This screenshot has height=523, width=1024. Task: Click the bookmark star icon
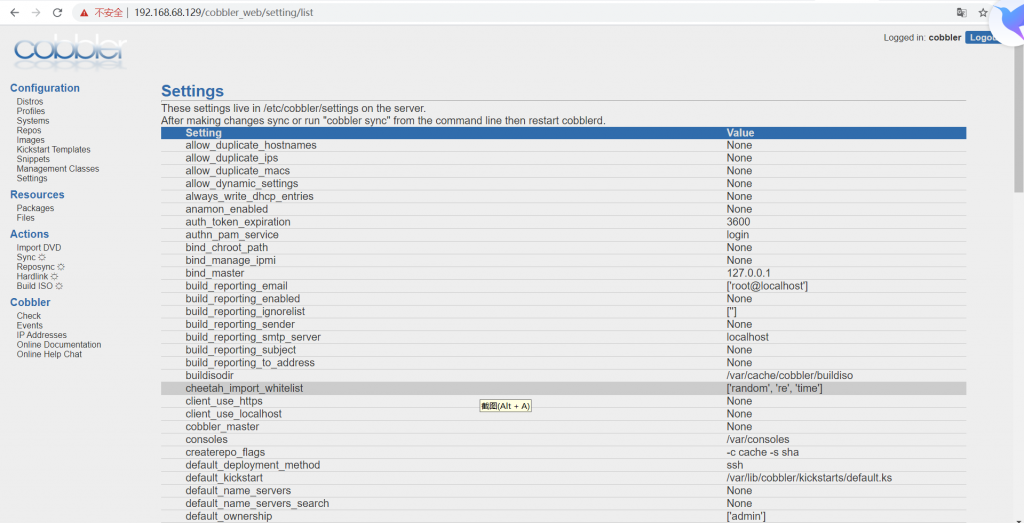click(983, 12)
